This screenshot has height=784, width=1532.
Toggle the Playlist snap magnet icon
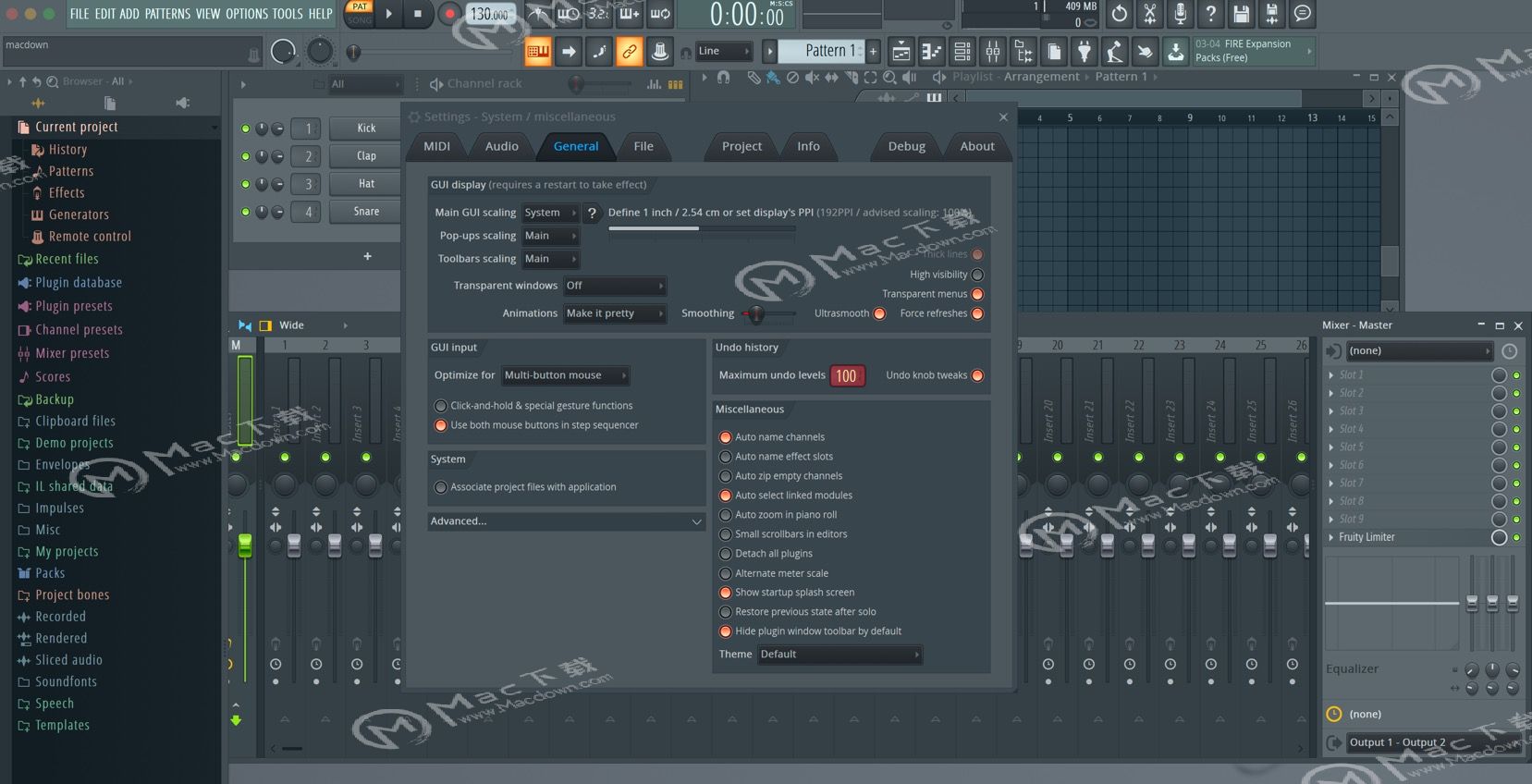click(723, 78)
